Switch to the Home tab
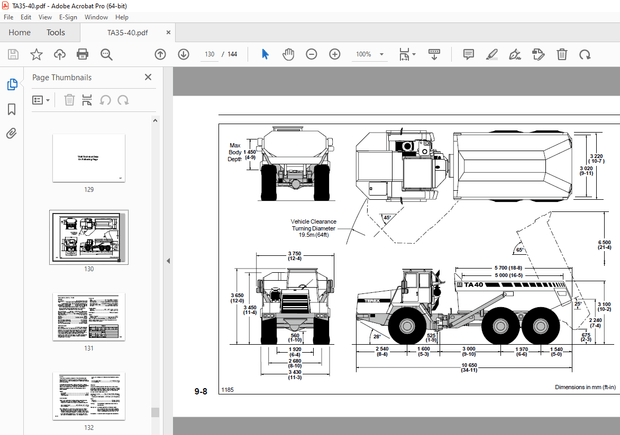The height and width of the screenshot is (435, 620). coord(19,32)
